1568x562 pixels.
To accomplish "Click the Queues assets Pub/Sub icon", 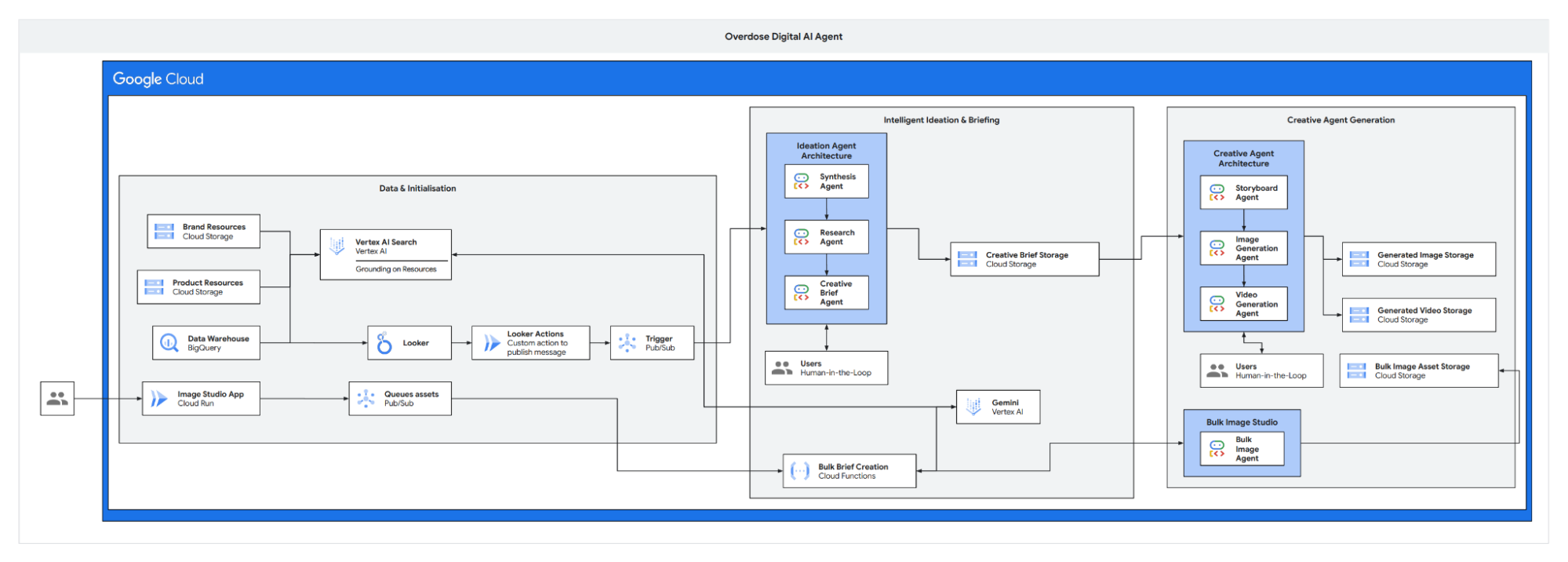I will coord(366,399).
